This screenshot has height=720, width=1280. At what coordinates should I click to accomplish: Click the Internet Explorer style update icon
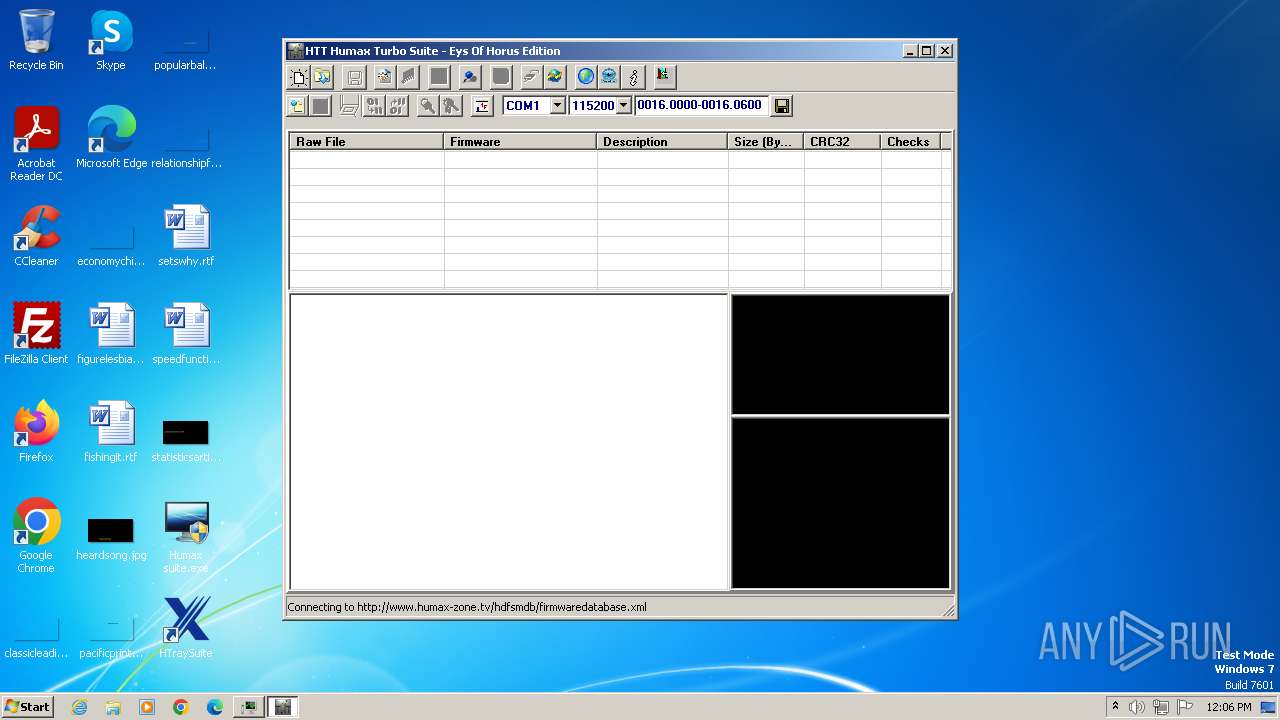[x=553, y=77]
